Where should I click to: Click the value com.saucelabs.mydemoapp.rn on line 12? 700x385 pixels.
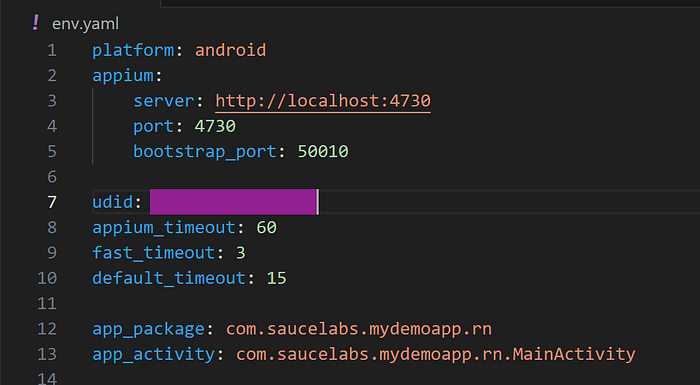point(358,329)
